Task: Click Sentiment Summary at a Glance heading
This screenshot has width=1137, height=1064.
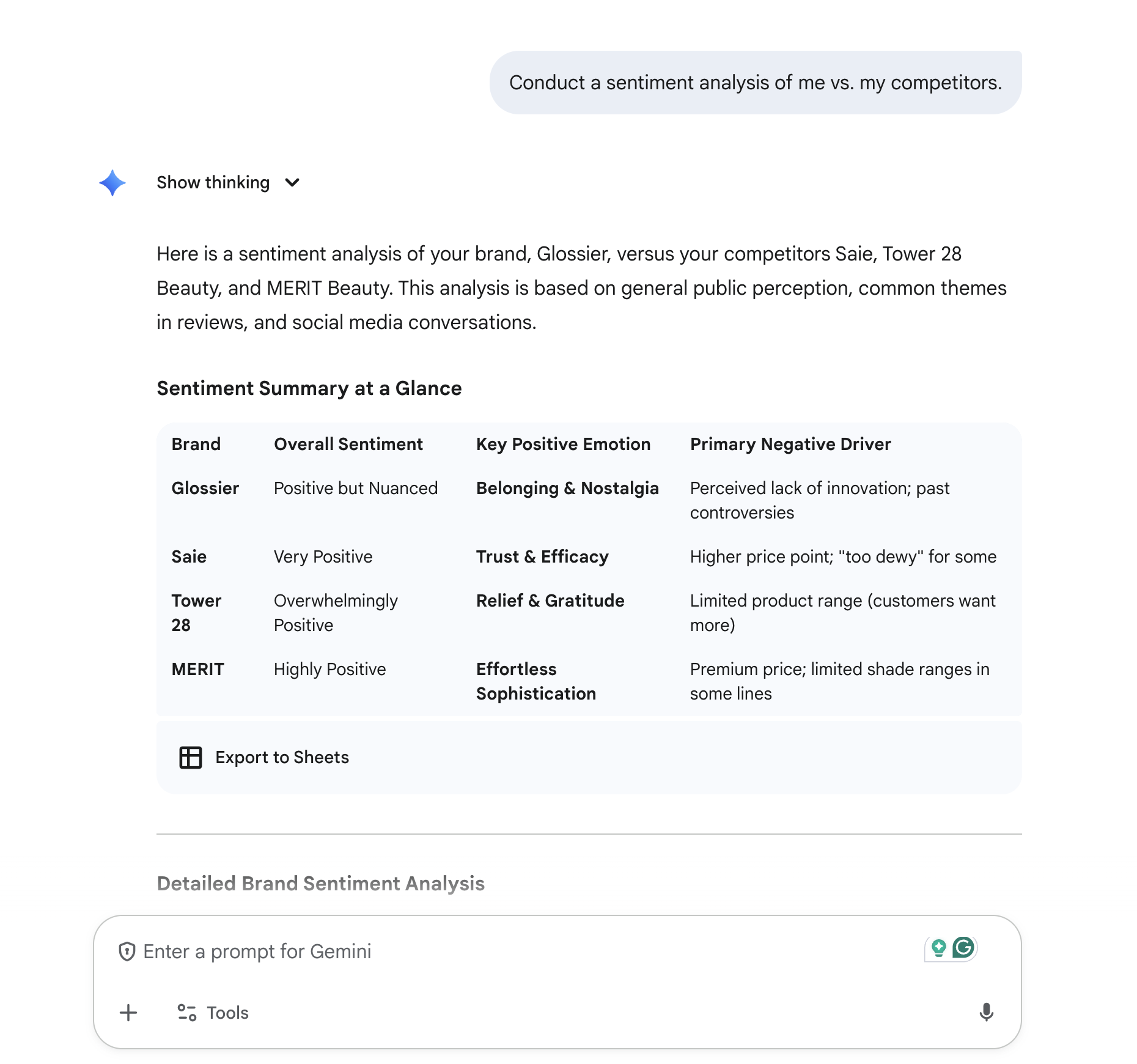Action: (309, 389)
